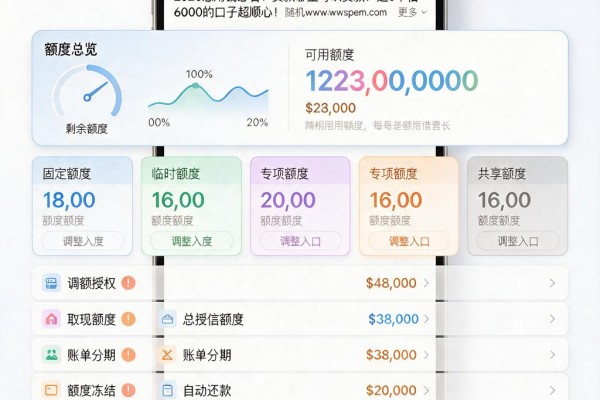Click the 剩余额度 label under the gauge
600x400 pixels.
(x=87, y=129)
